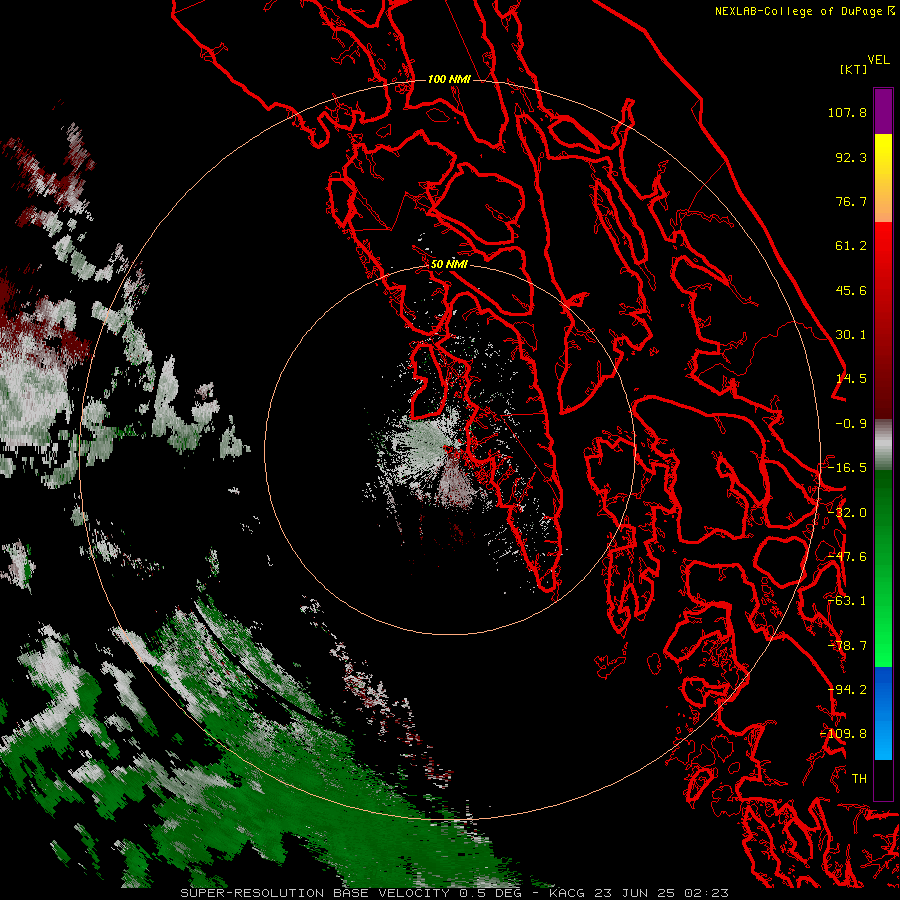The image size is (900, 900).
Task: Click the 50 NMI range ring label
Action: [x=449, y=264]
